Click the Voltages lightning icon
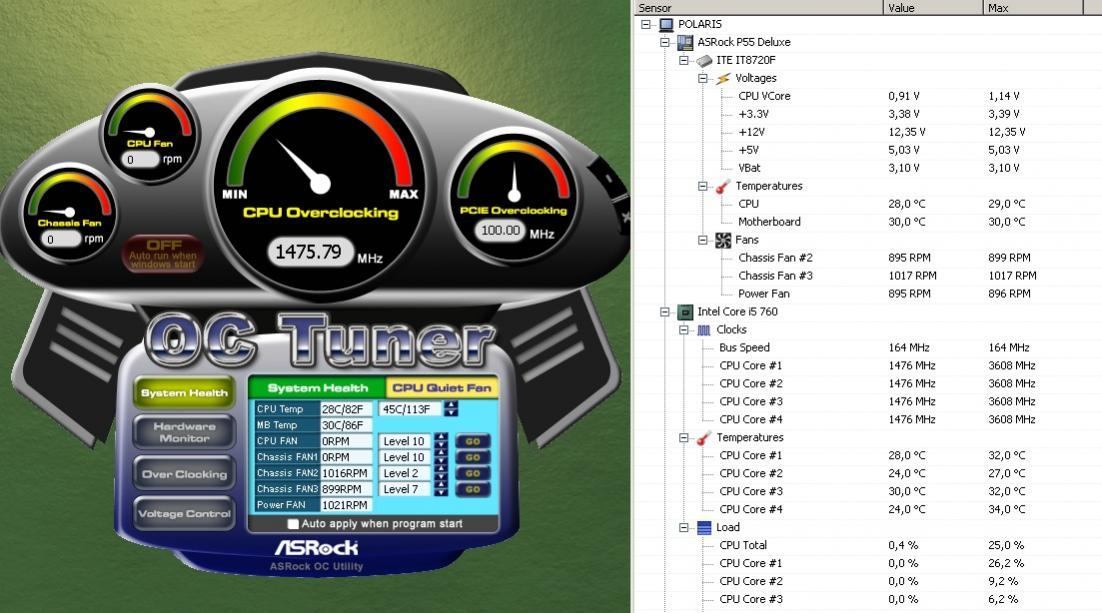 click(x=723, y=79)
